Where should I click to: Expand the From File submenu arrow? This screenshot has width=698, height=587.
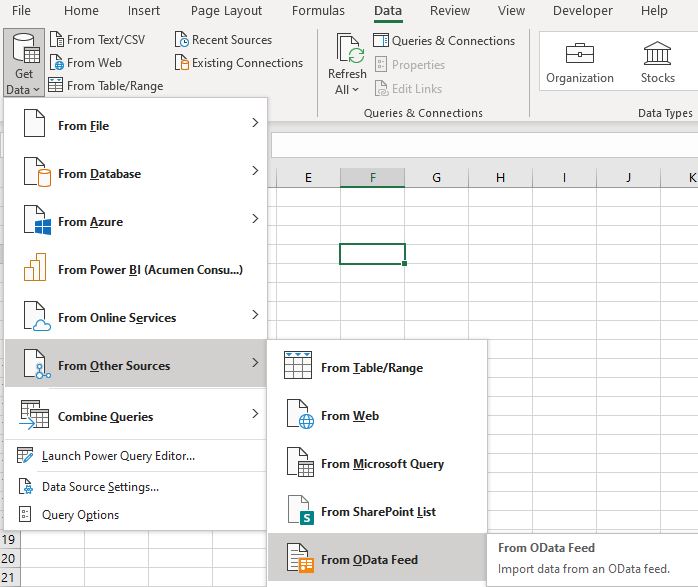click(x=255, y=122)
